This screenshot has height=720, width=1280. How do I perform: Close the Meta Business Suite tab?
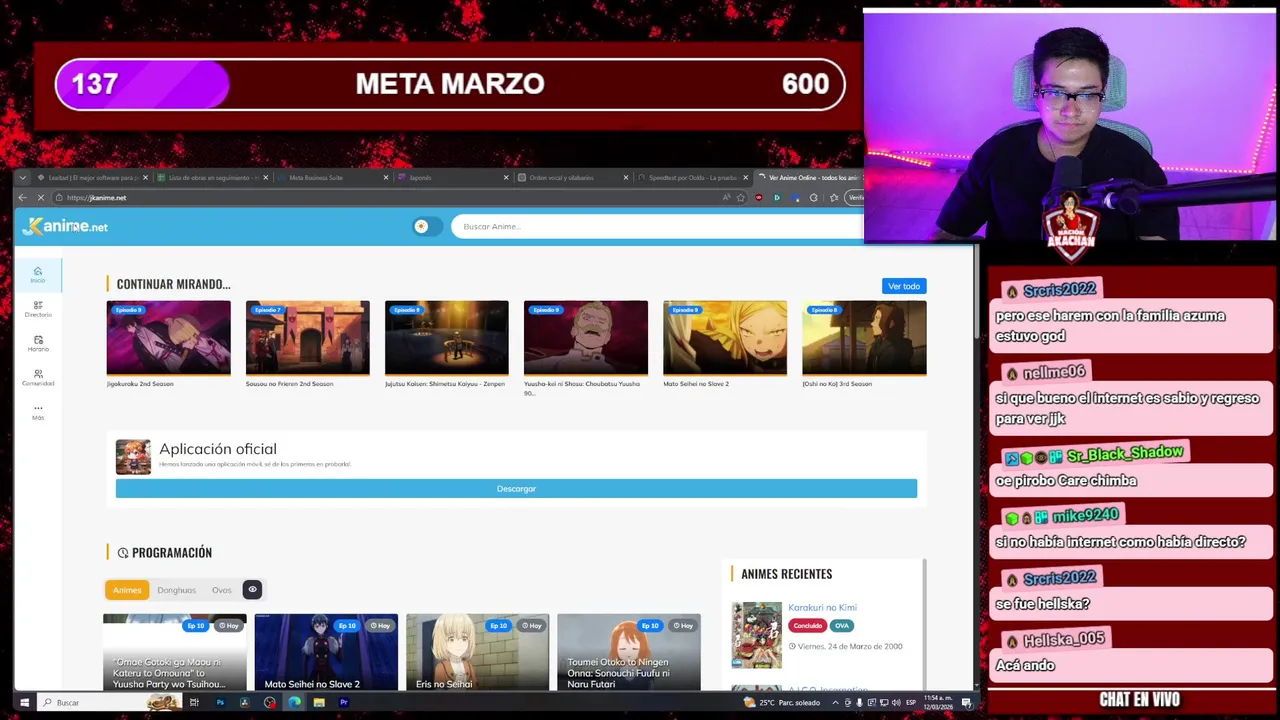point(385,178)
